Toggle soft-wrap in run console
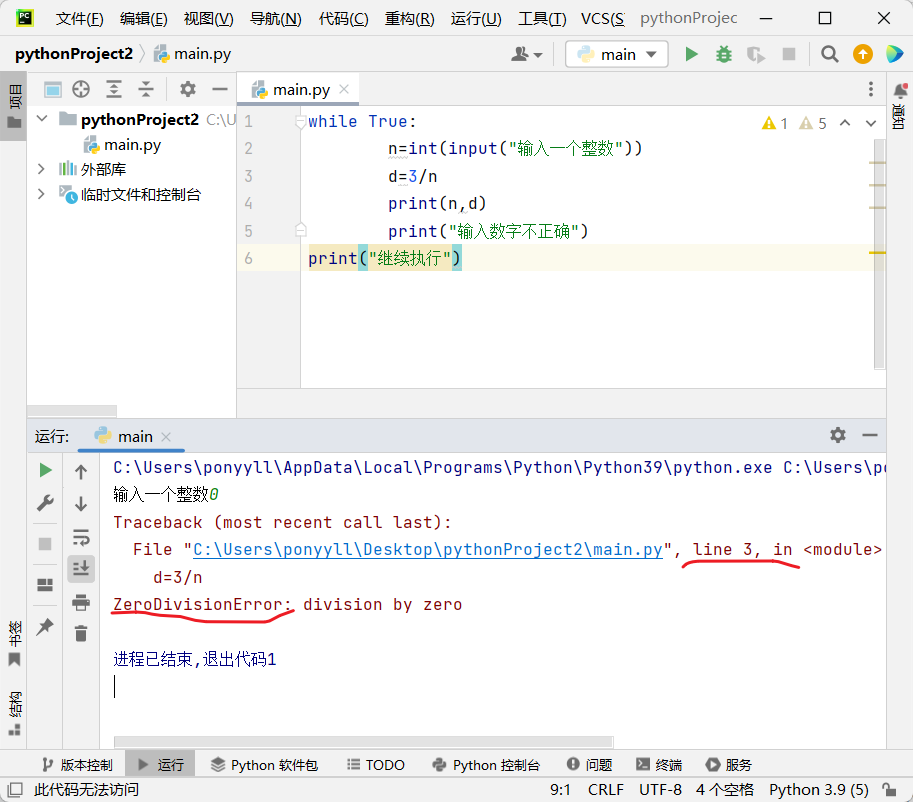Viewport: 913px width, 802px height. click(81, 536)
